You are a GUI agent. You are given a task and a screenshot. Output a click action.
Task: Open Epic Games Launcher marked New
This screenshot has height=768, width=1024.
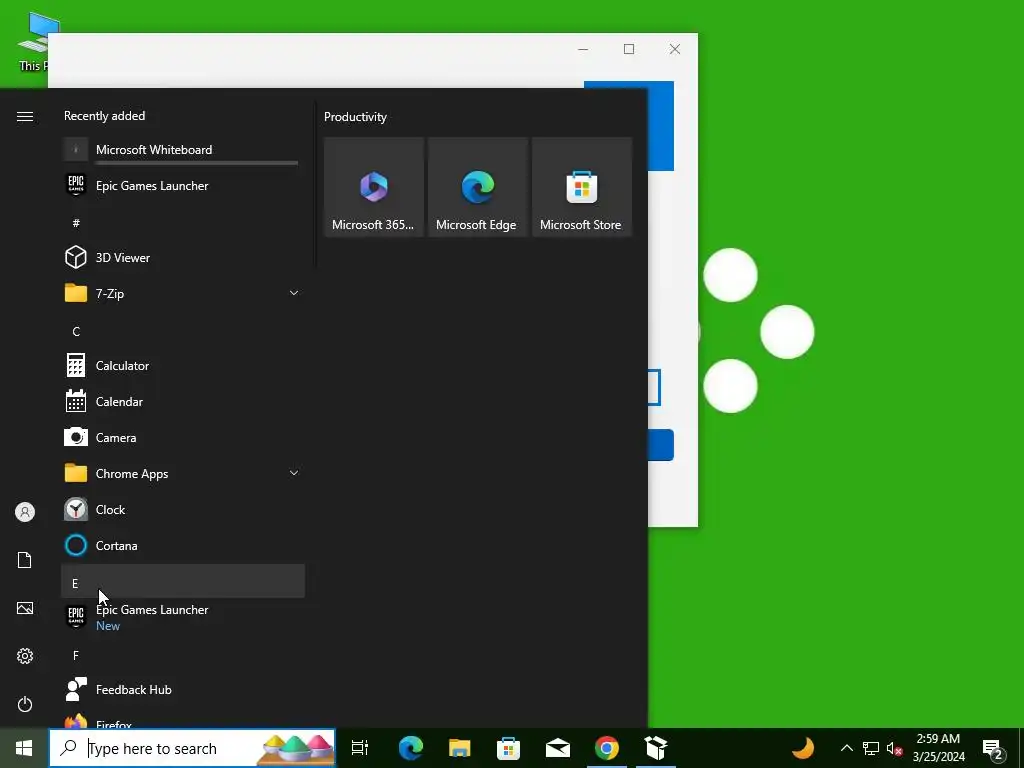tap(182, 617)
